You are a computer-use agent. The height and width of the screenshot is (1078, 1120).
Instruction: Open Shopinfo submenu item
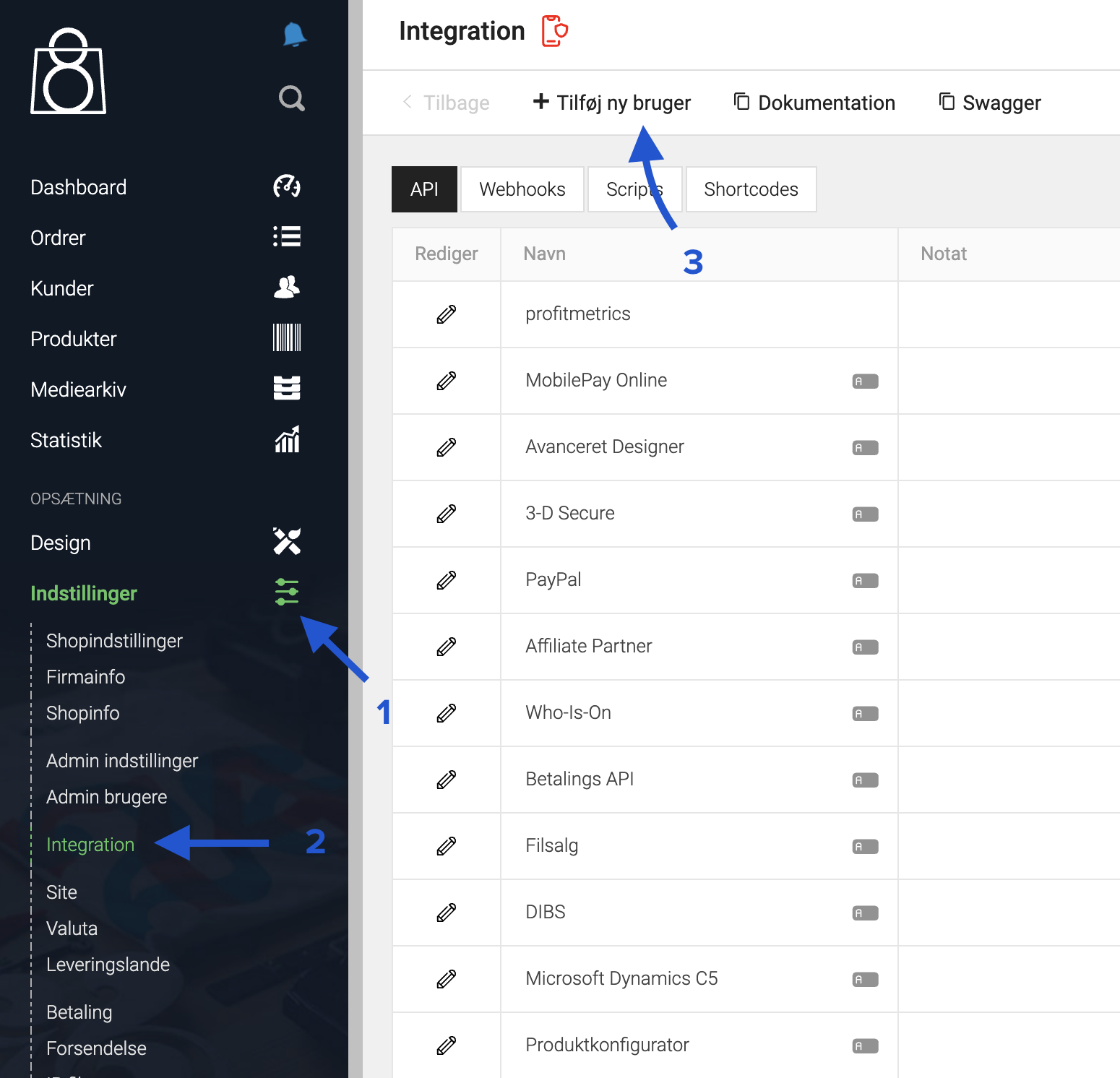(83, 713)
